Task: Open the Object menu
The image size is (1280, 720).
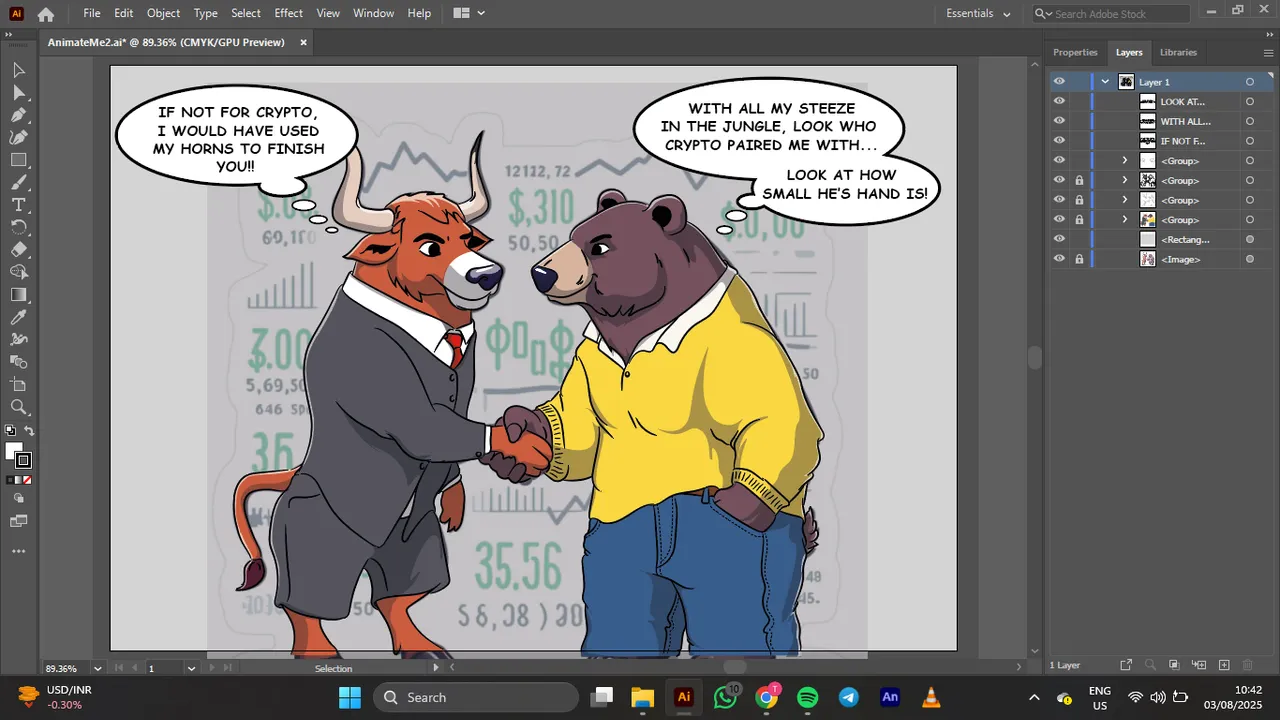Action: (x=163, y=14)
